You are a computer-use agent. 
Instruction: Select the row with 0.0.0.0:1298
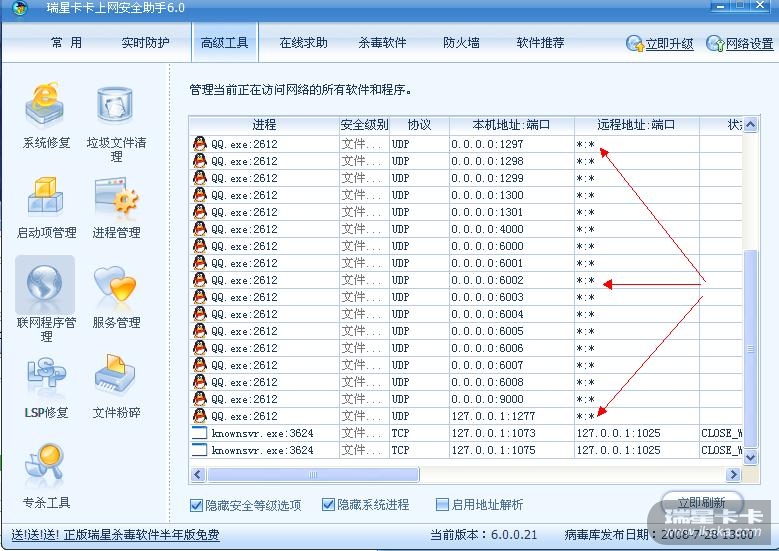466,161
